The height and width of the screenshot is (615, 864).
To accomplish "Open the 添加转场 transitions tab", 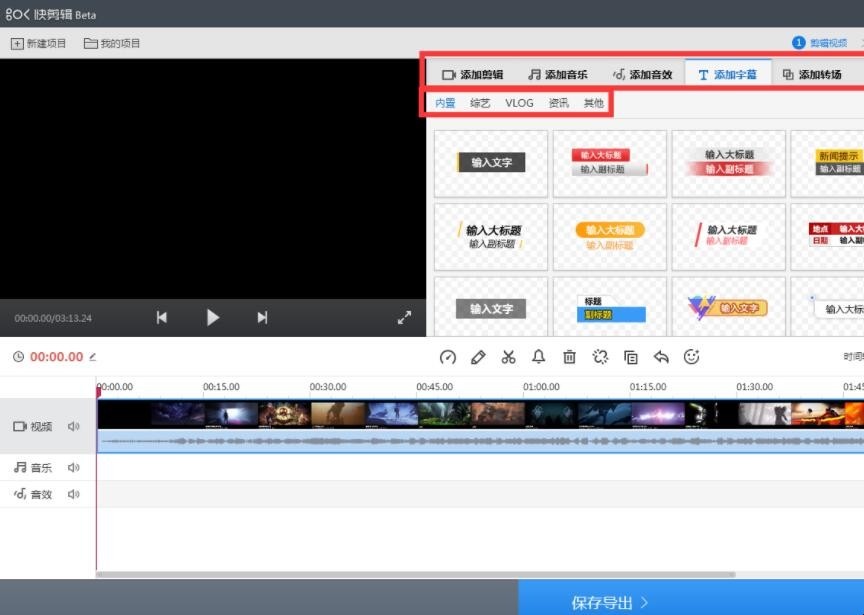I will (812, 75).
